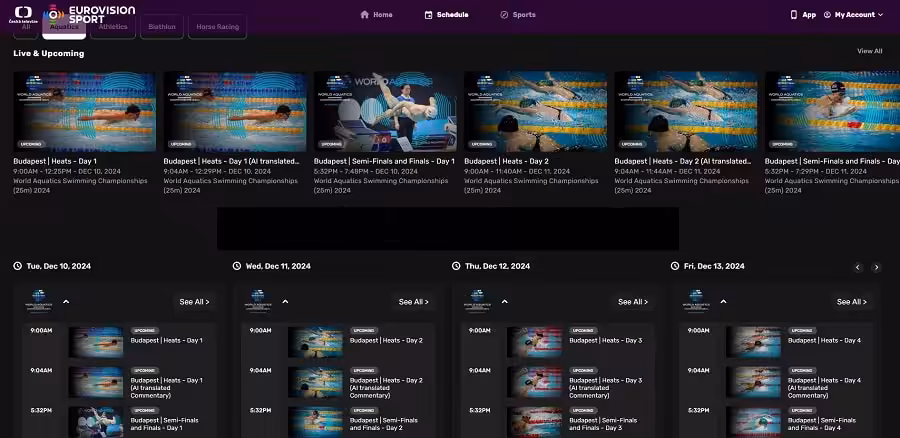
Task: Click World Aquatics logo in Dec 11 column
Action: [x=258, y=301]
